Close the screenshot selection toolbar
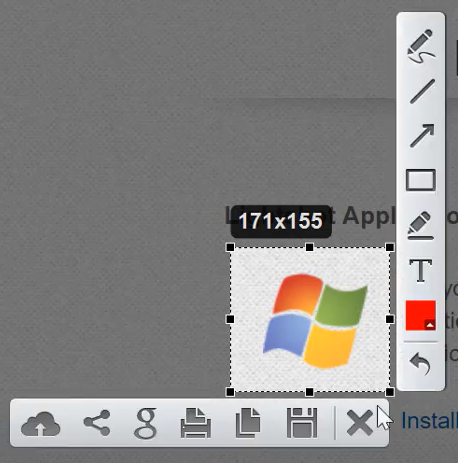The image size is (458, 463). [x=360, y=423]
